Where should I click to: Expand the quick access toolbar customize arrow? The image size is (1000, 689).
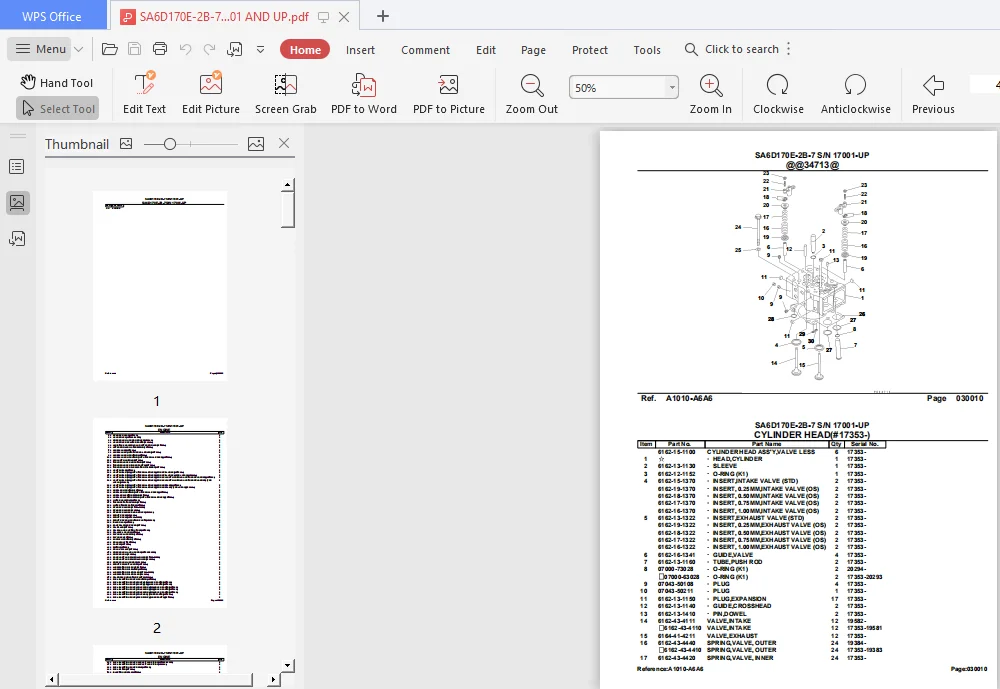[x=260, y=49]
